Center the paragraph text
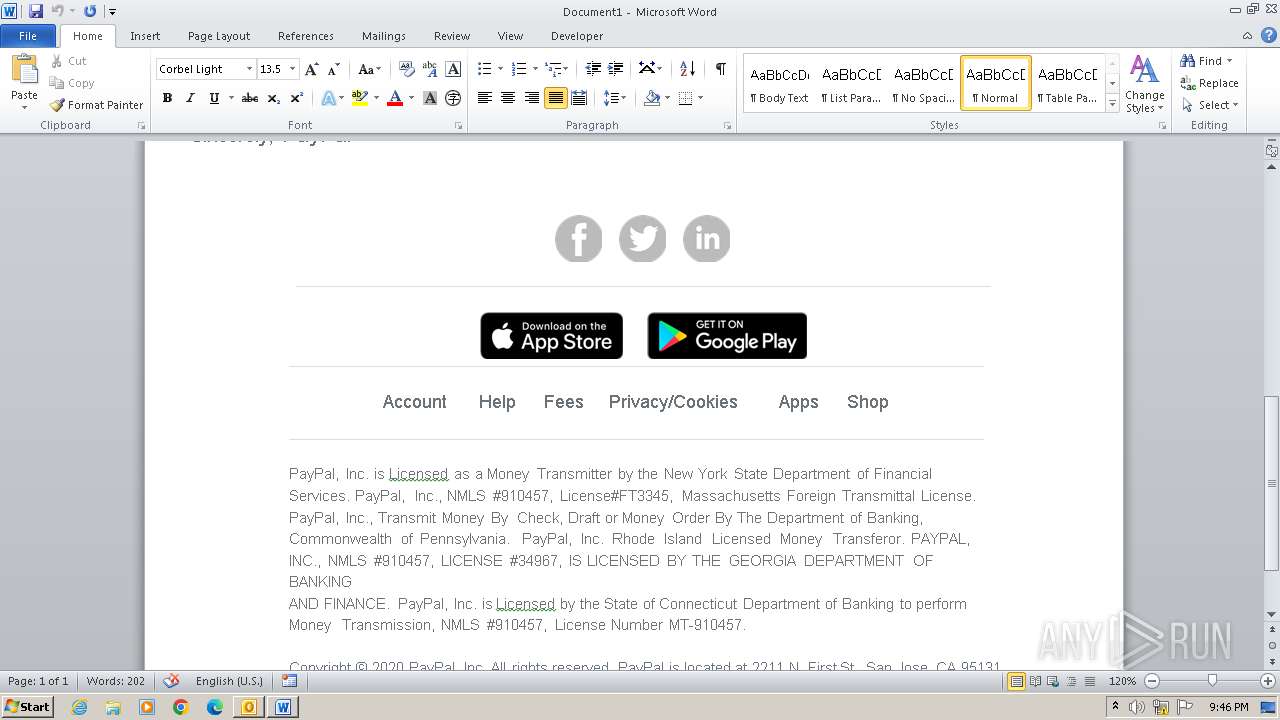 point(508,98)
